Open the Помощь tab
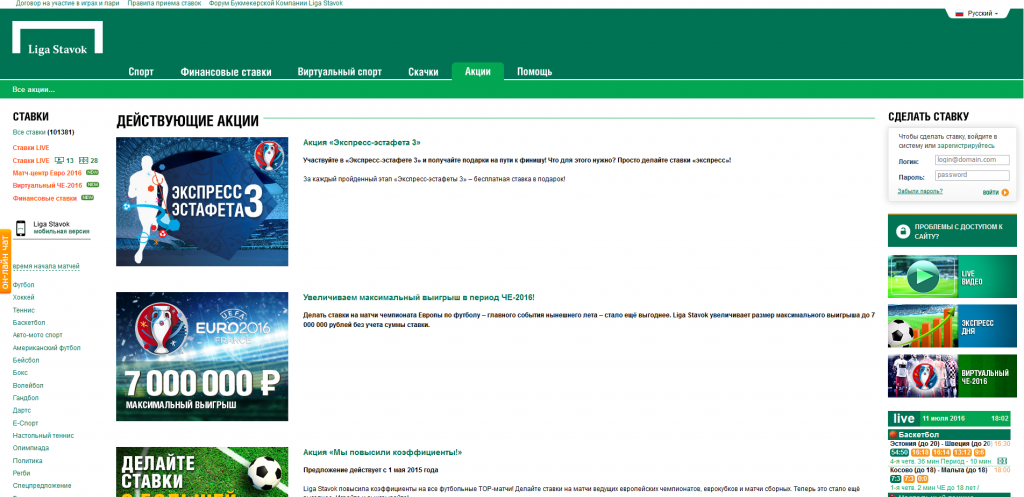 pyautogui.click(x=534, y=72)
